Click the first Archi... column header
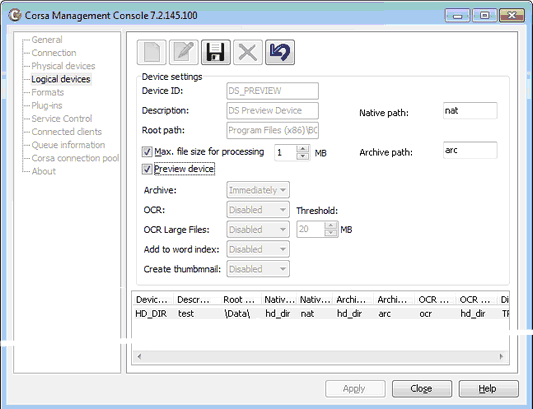This screenshot has width=533, height=409. coord(353,300)
